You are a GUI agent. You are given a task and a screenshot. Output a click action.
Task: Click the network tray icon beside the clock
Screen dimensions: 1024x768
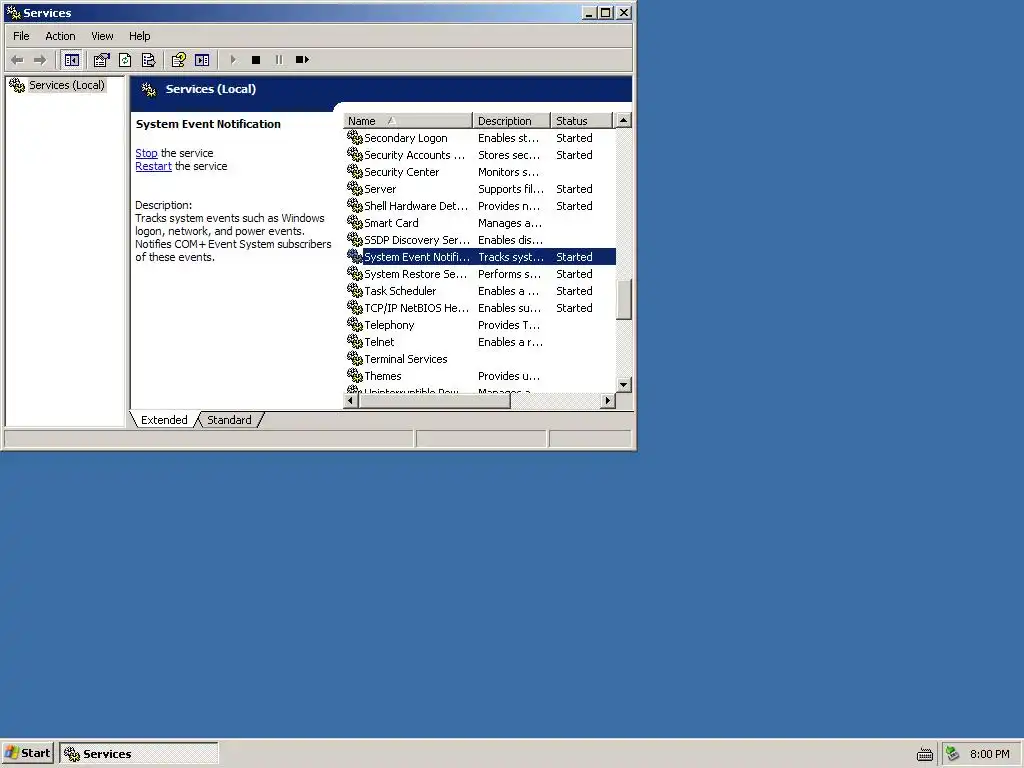point(953,754)
